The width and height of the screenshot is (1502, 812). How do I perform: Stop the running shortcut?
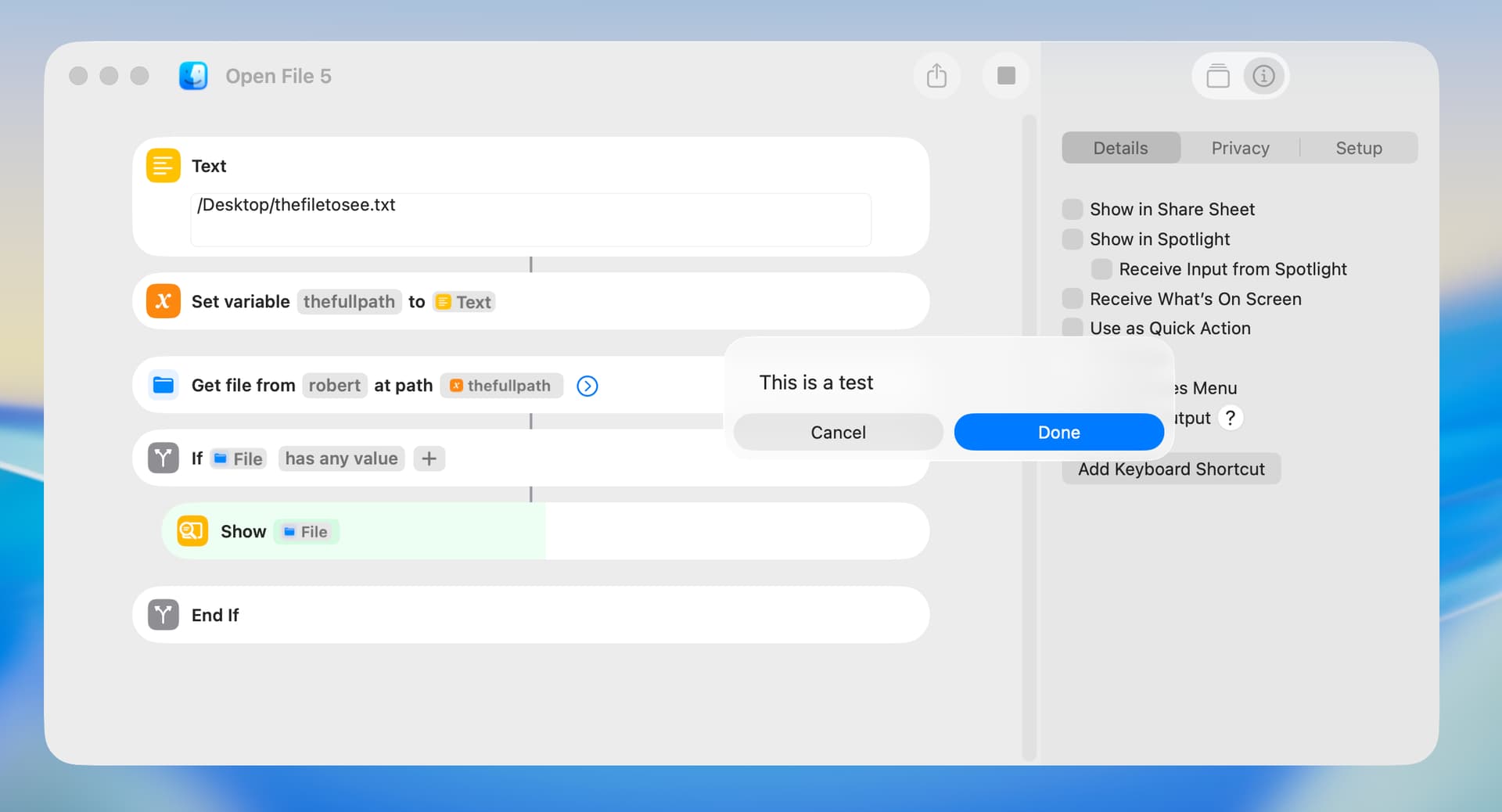point(1006,76)
